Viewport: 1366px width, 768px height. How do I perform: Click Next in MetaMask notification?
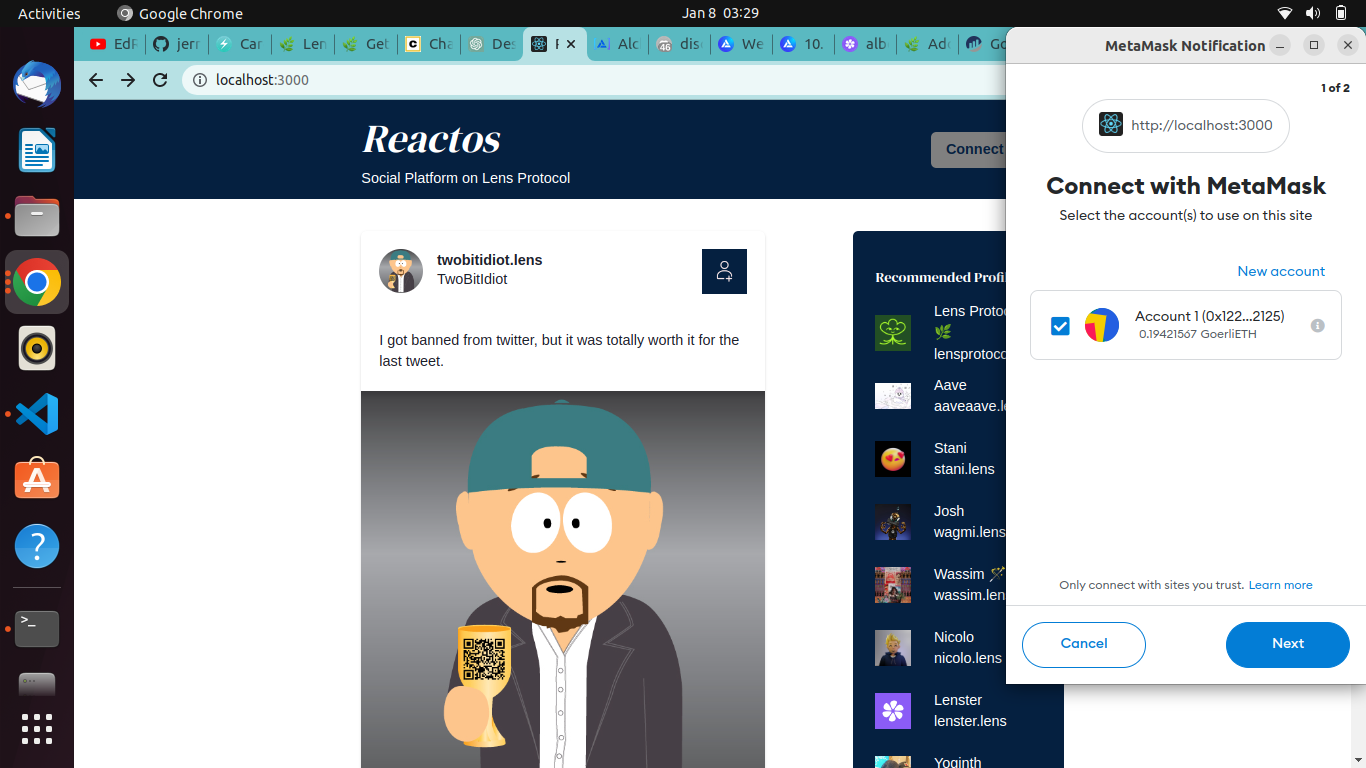click(x=1288, y=644)
